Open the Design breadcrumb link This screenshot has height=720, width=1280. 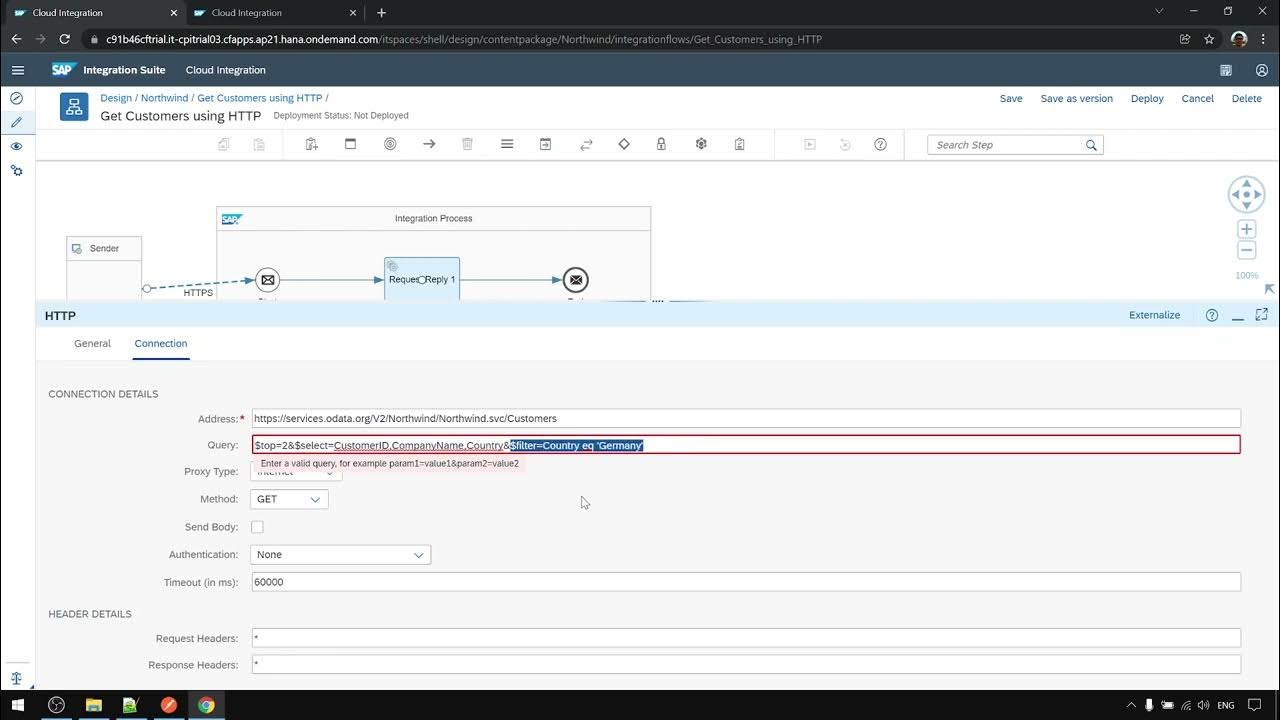coord(116,98)
